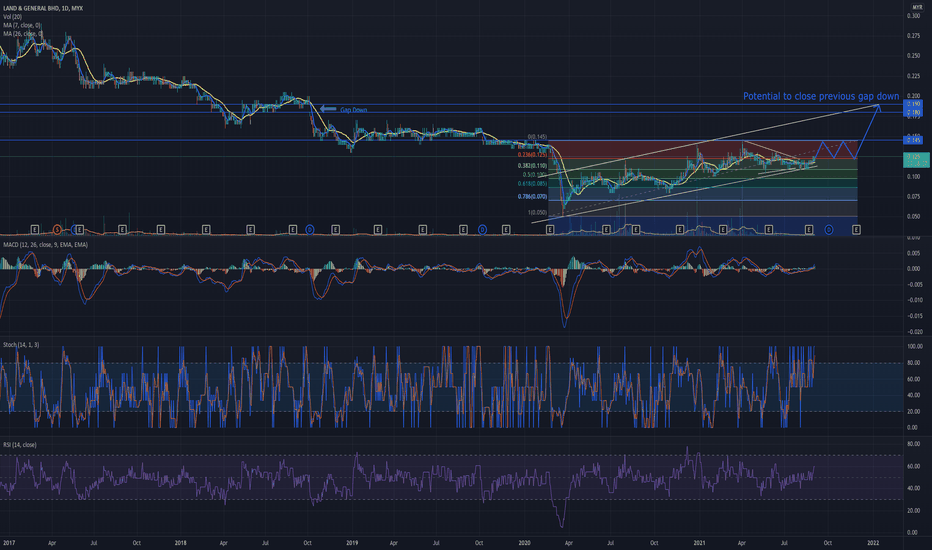Select the 'Gap Down' arrow annotation text
The image size is (932, 550).
coord(353,109)
